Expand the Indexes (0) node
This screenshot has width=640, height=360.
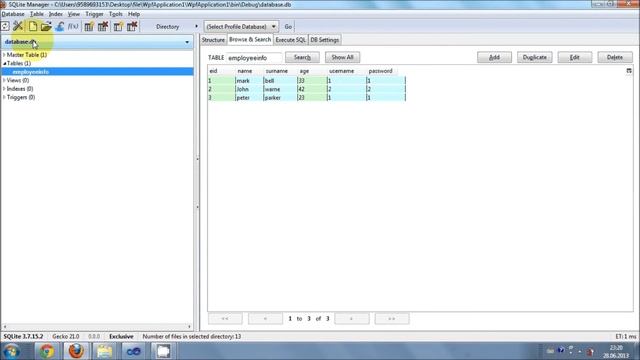point(4,89)
